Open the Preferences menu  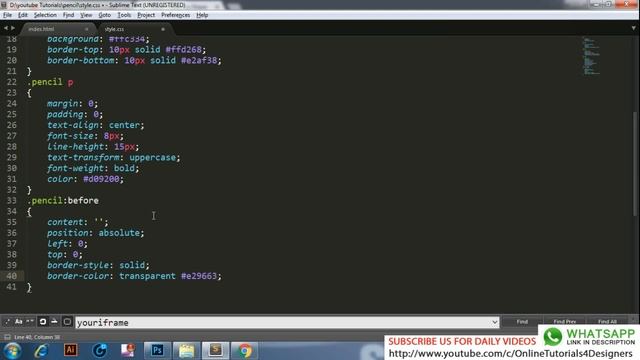(x=176, y=15)
